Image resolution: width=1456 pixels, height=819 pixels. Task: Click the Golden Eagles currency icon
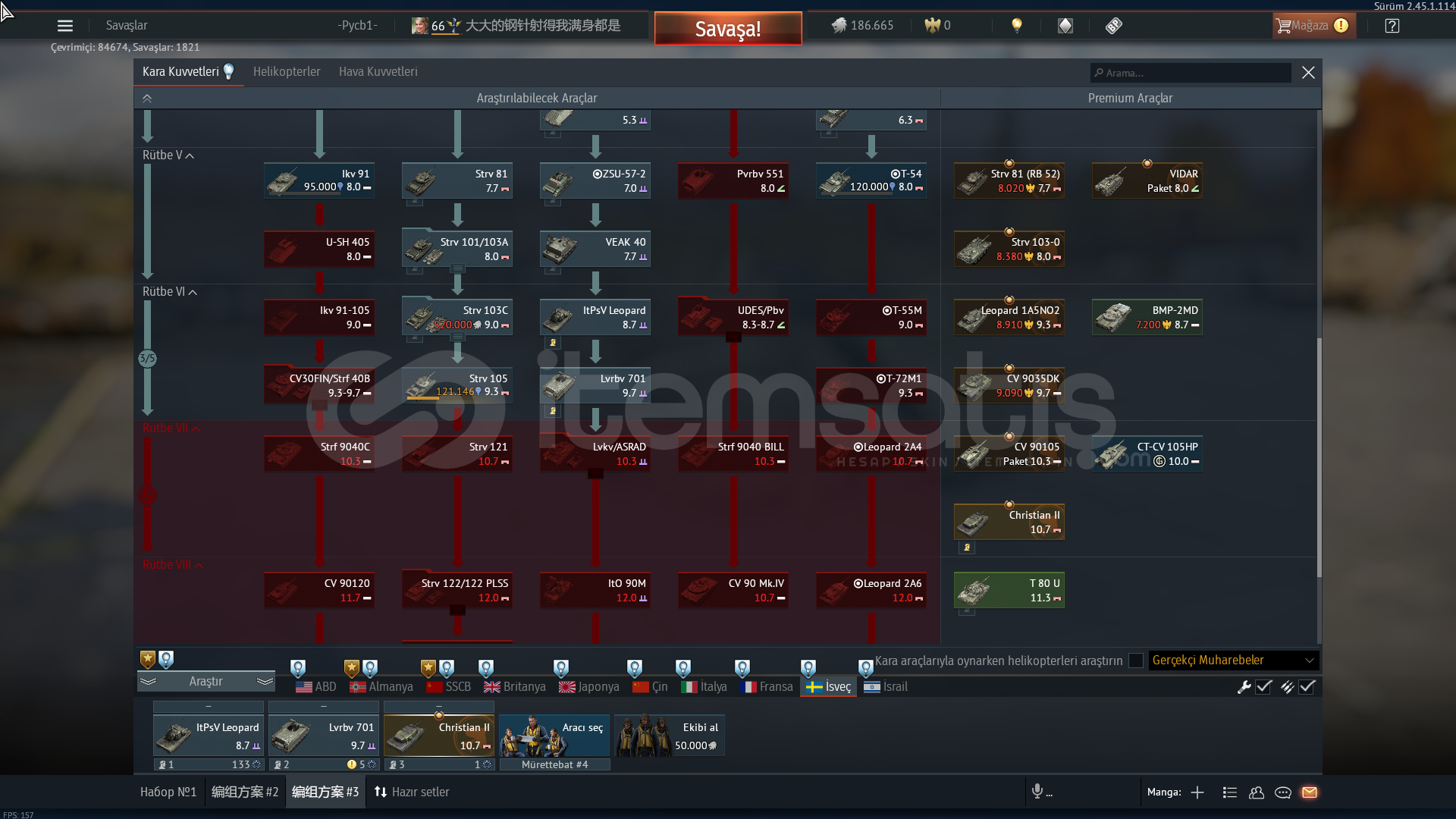coord(932,26)
